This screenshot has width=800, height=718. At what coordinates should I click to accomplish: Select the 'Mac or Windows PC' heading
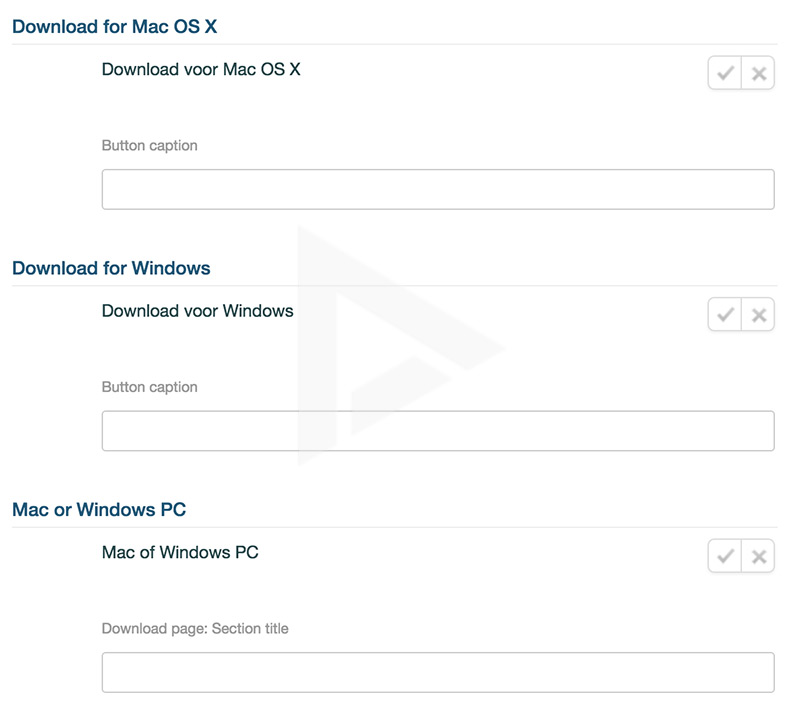click(x=99, y=509)
